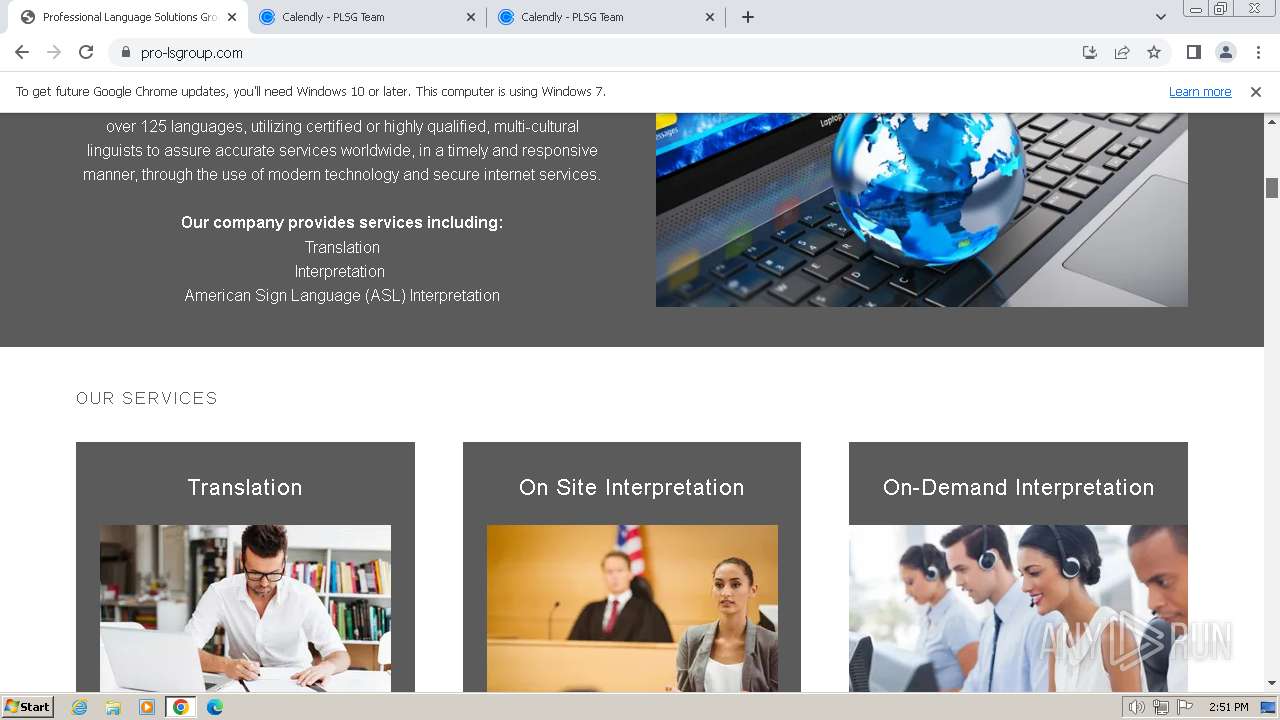Viewport: 1280px width, 720px height.
Task: Click the taskbar clock showing 2:51 PM
Action: tap(1229, 707)
